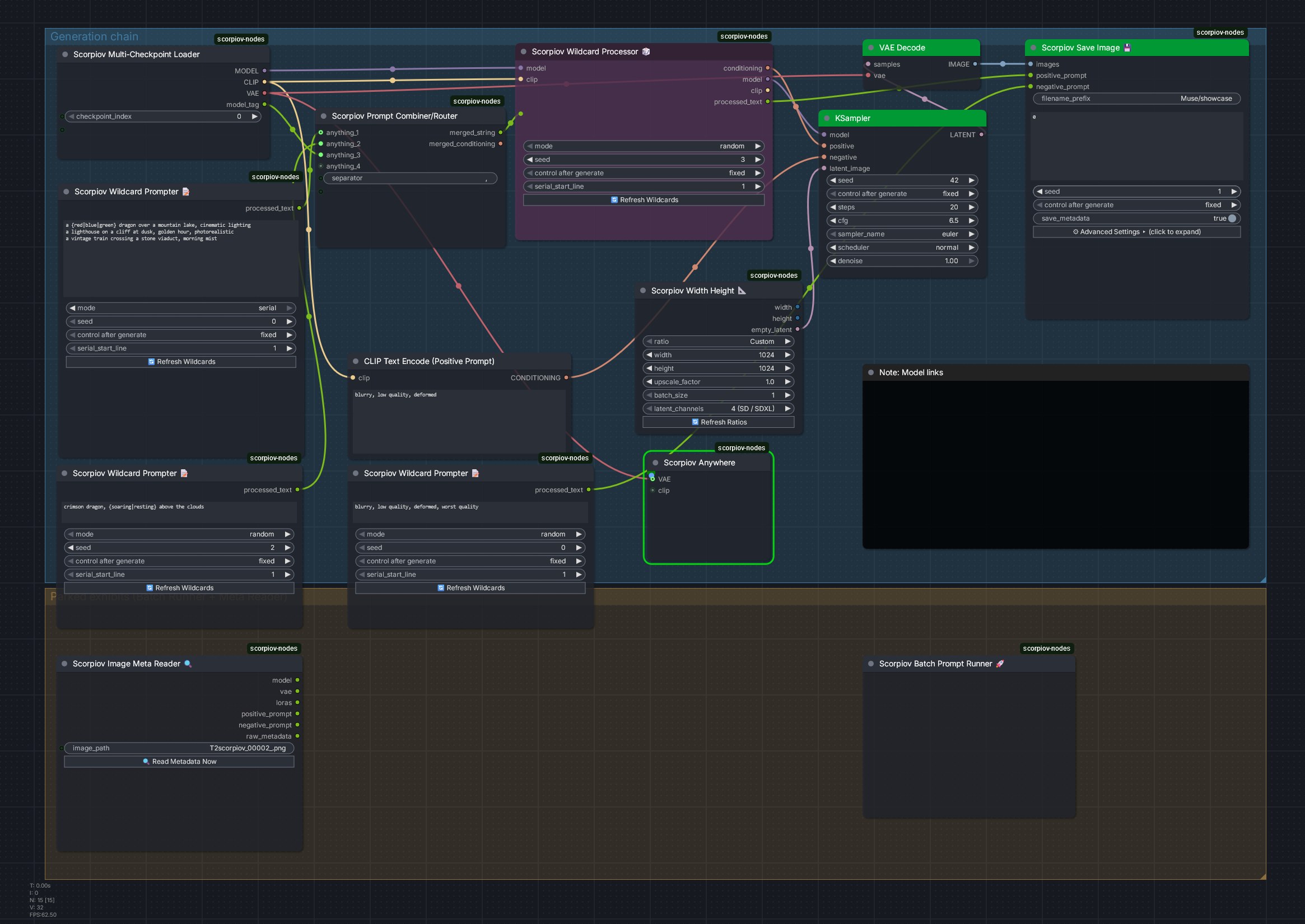Image resolution: width=1305 pixels, height=924 pixels.
Task: Collapse the CLIP Text Encode node dot
Action: [355, 361]
